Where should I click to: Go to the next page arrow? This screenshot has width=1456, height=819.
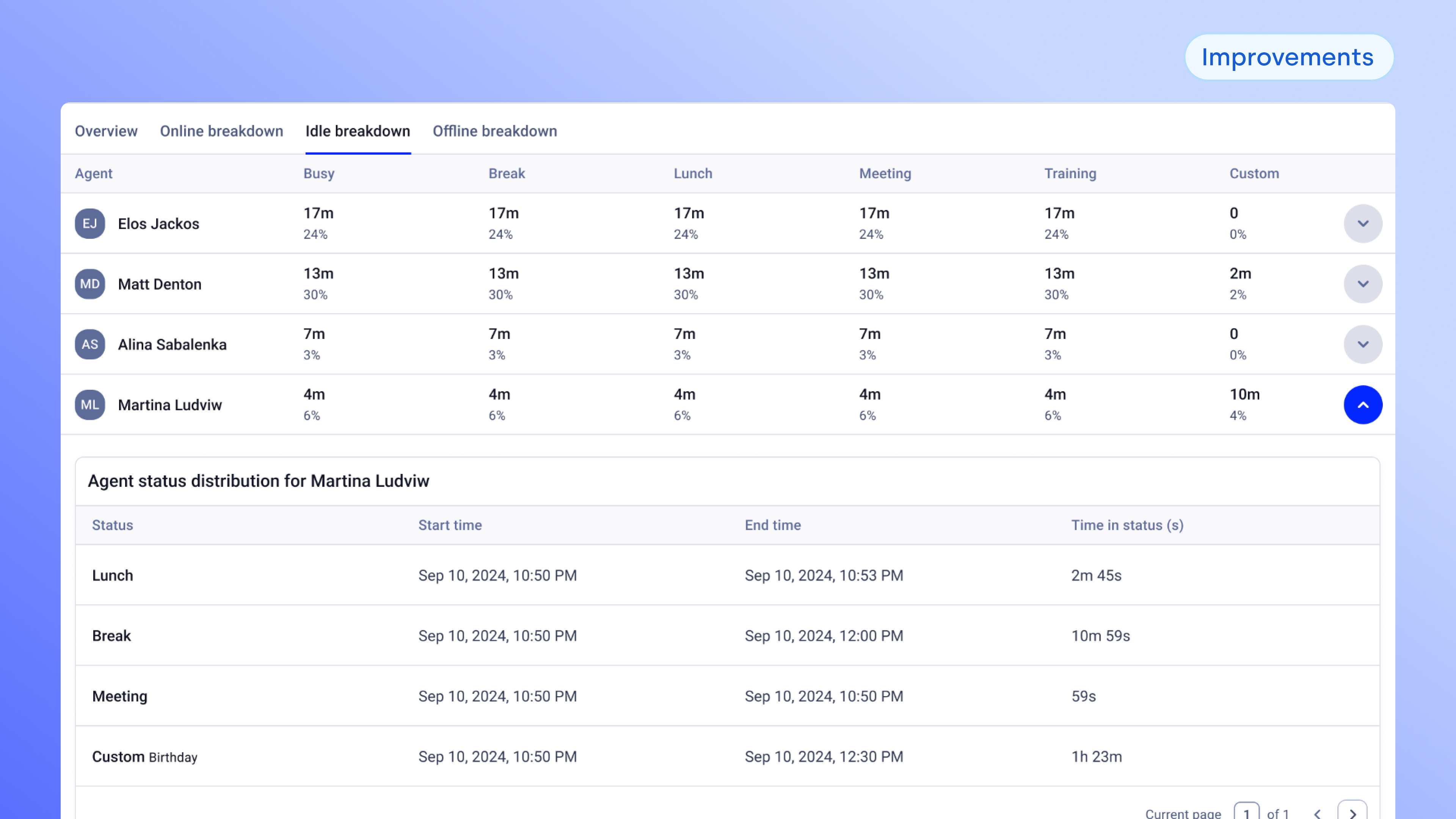(x=1352, y=813)
